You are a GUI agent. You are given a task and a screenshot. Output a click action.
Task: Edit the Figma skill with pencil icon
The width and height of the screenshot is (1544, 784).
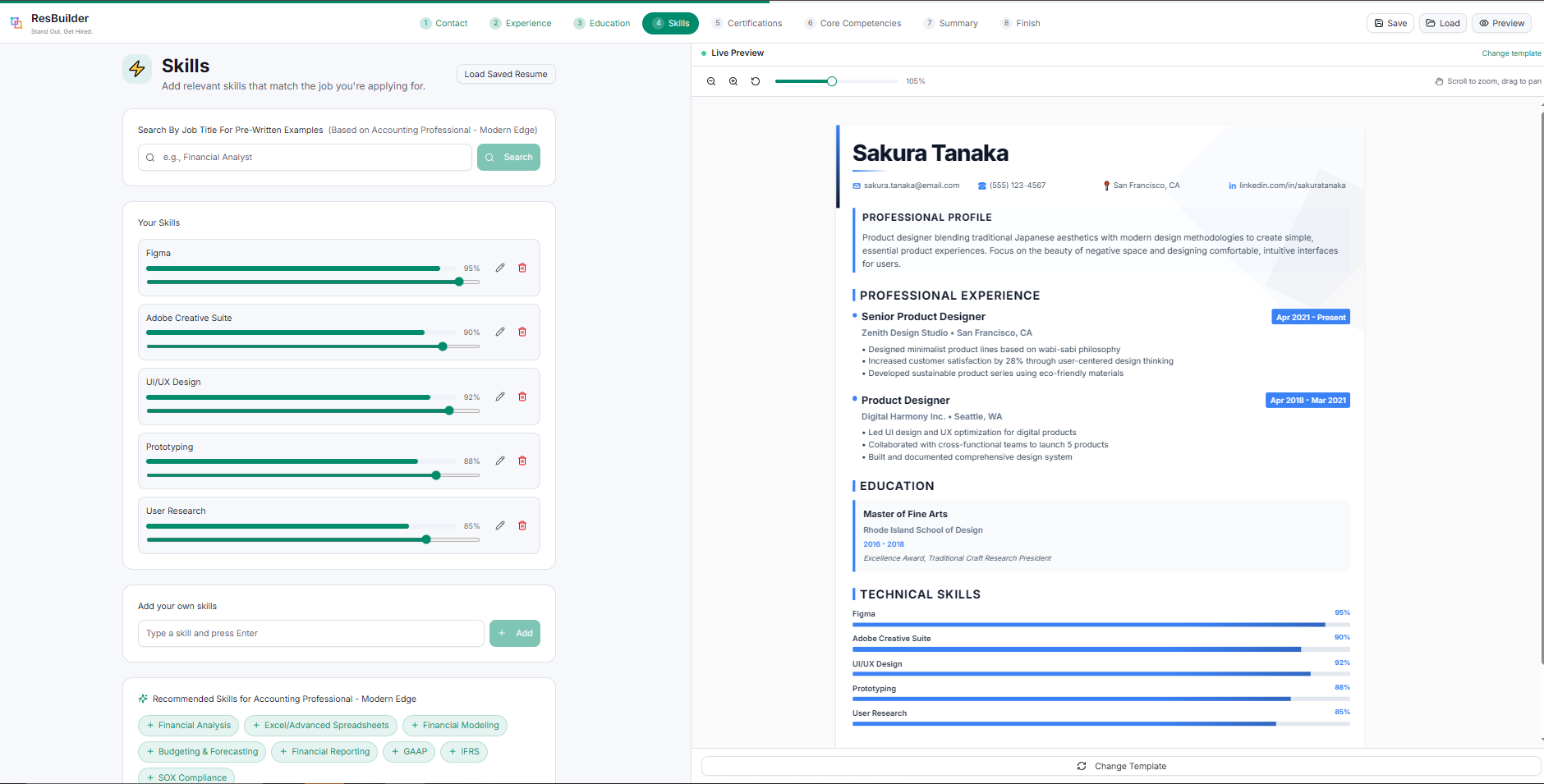click(500, 268)
